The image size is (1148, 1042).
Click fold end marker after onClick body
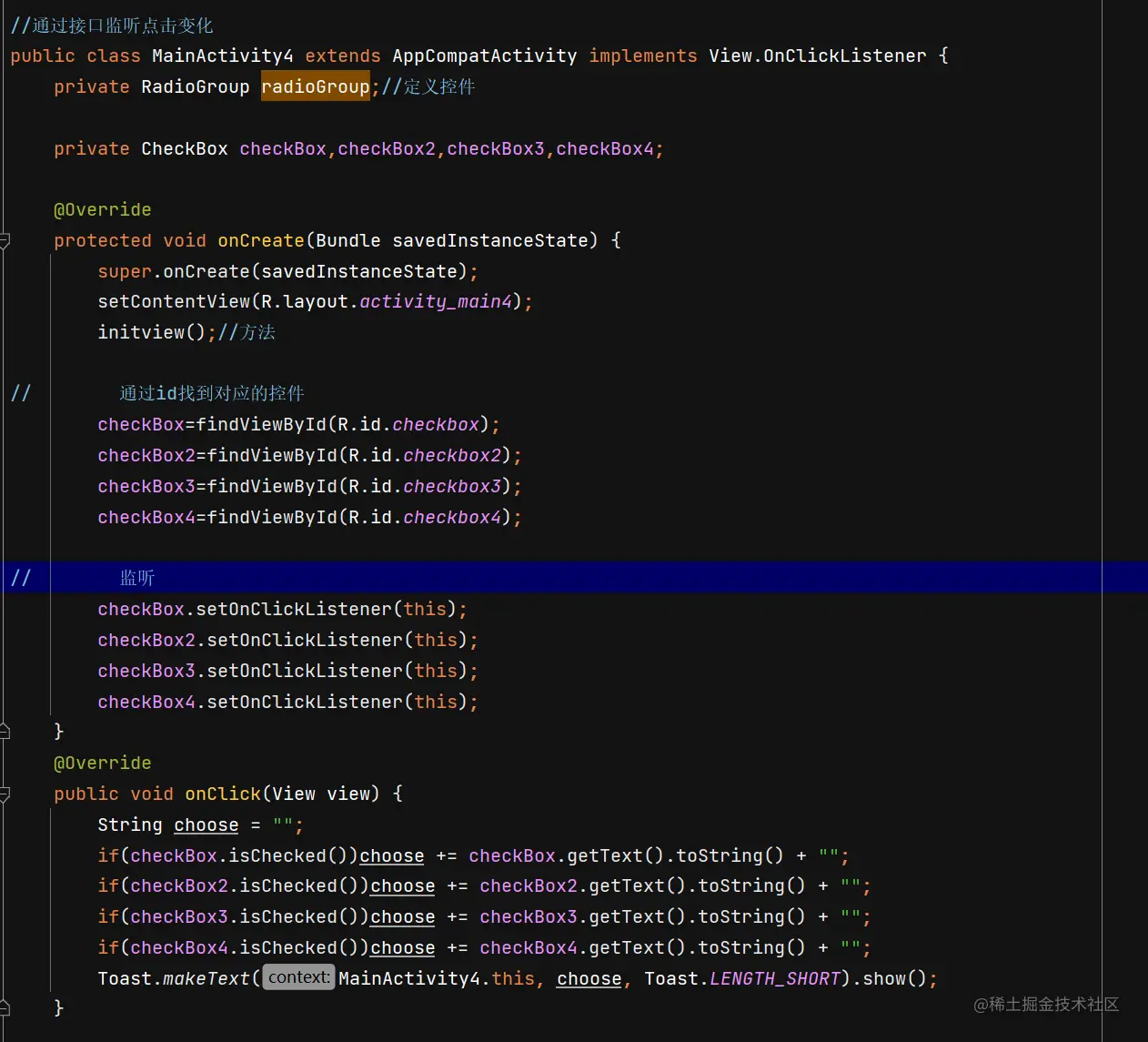coord(5,1007)
